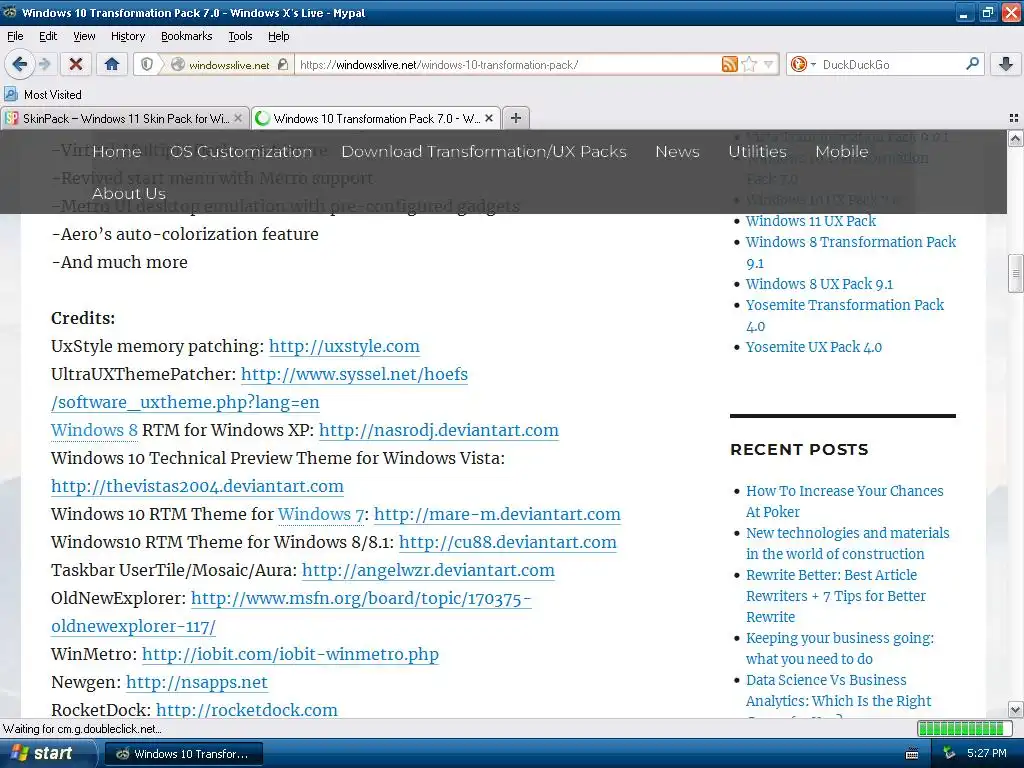
Task: Open the cu88.deviantart.com link
Action: pyautogui.click(x=507, y=543)
